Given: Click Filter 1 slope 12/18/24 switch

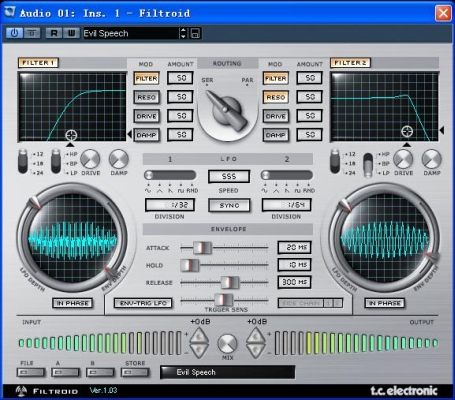Looking at the screenshot, I should [x=23, y=161].
